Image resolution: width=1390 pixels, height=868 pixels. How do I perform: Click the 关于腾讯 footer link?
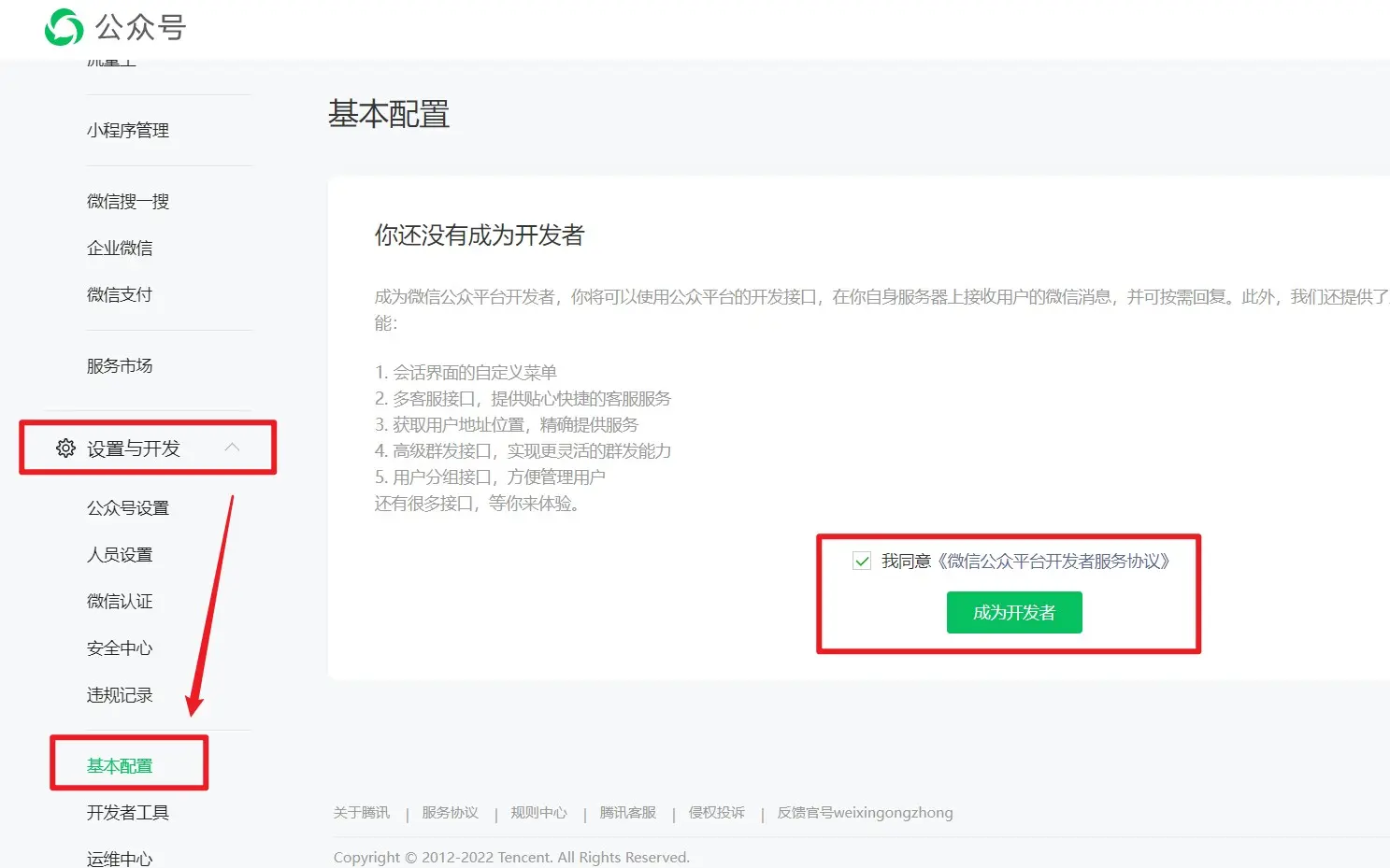coord(362,813)
